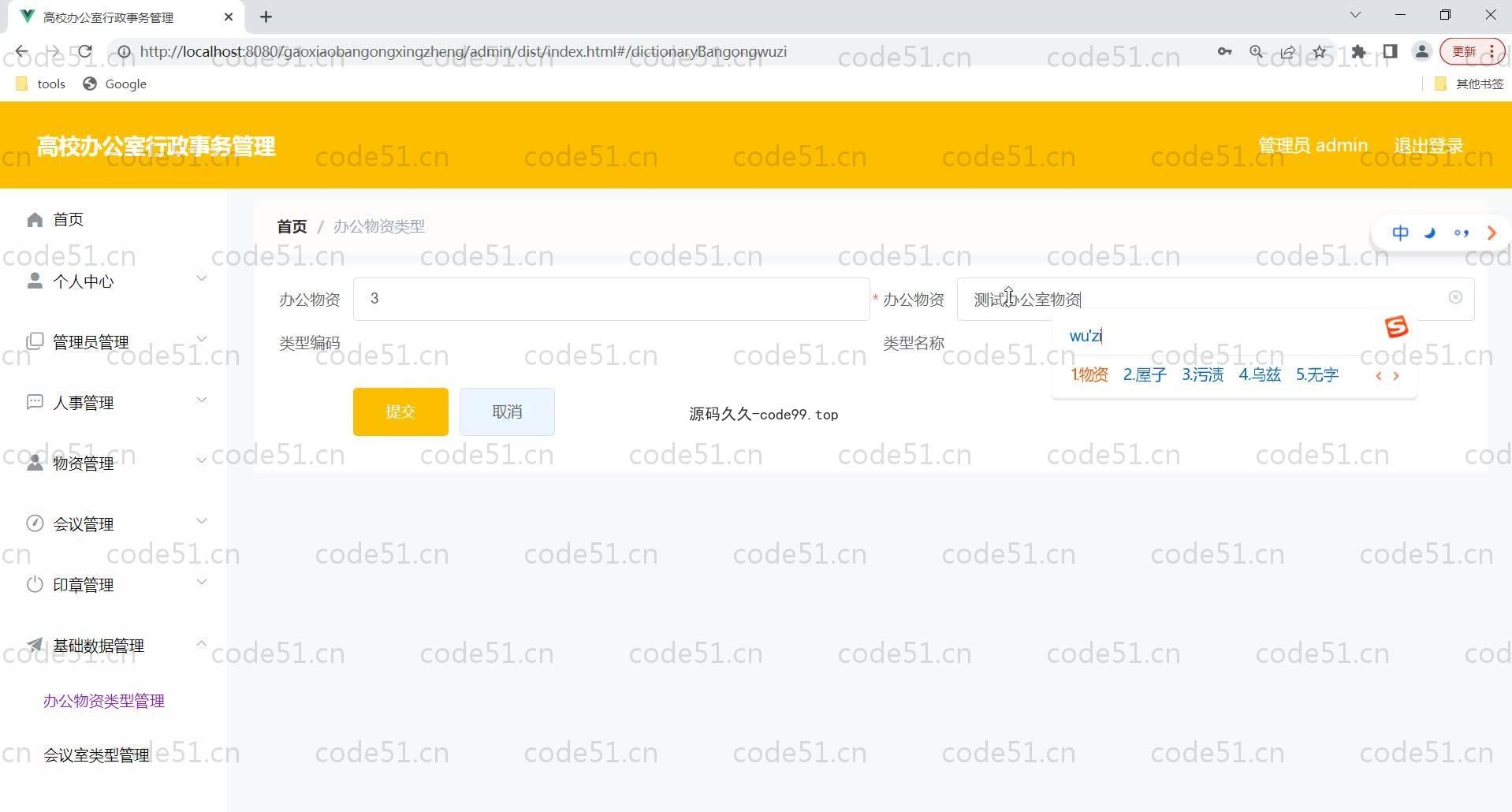Click the browser back arrow

pos(21,52)
